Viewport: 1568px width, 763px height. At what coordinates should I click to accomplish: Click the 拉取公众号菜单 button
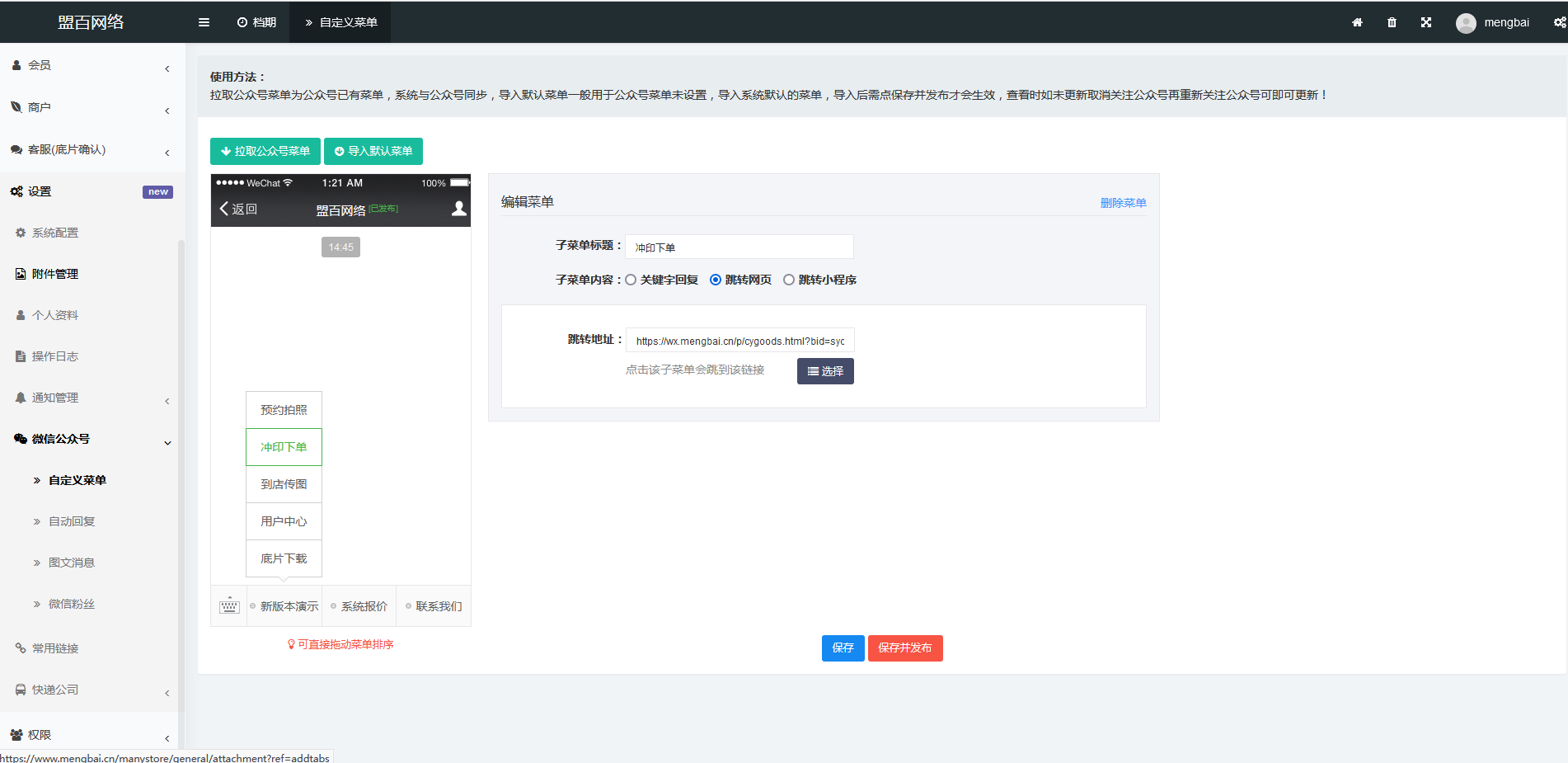pos(265,151)
